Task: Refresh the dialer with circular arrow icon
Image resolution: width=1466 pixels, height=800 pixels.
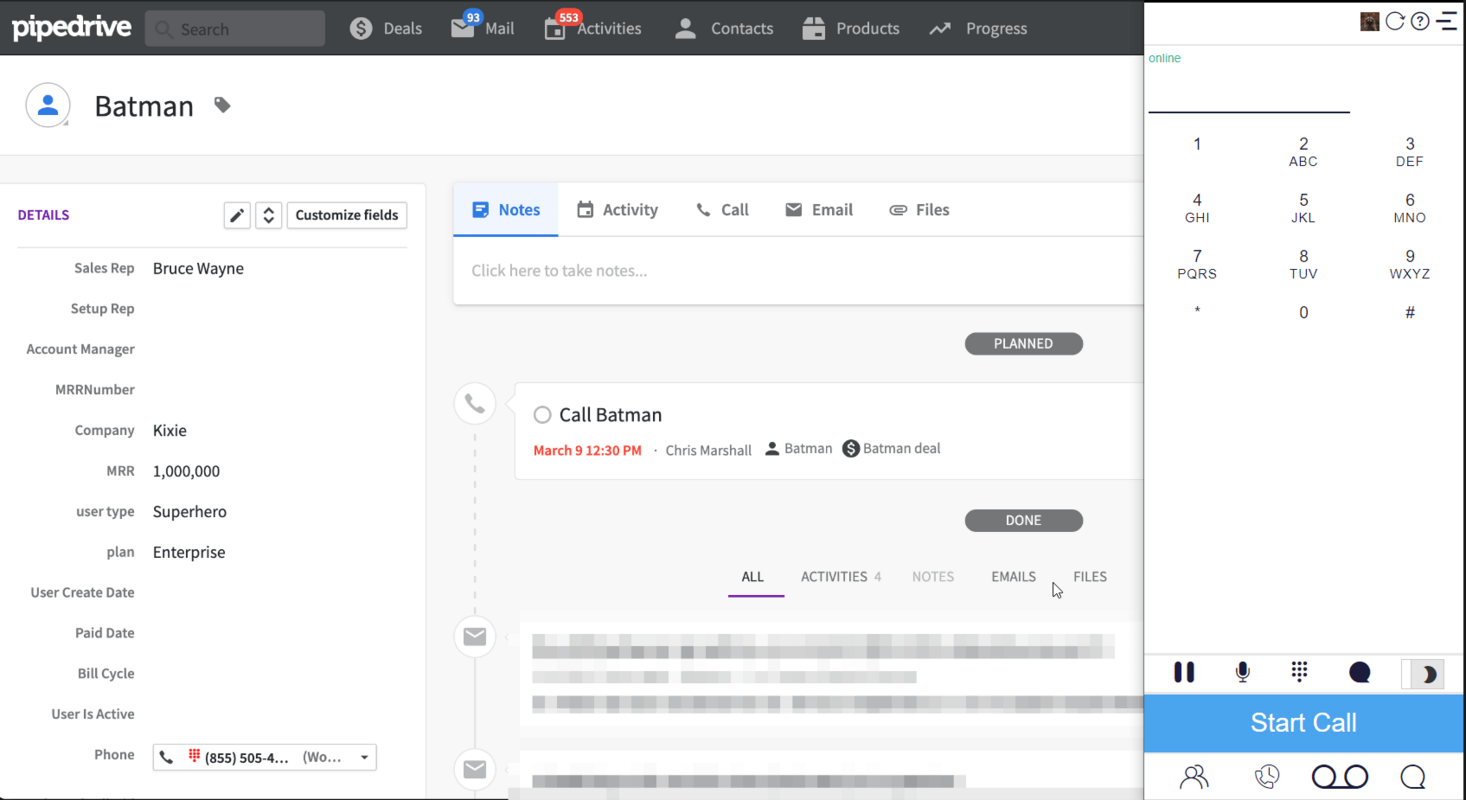Action: [x=1395, y=20]
